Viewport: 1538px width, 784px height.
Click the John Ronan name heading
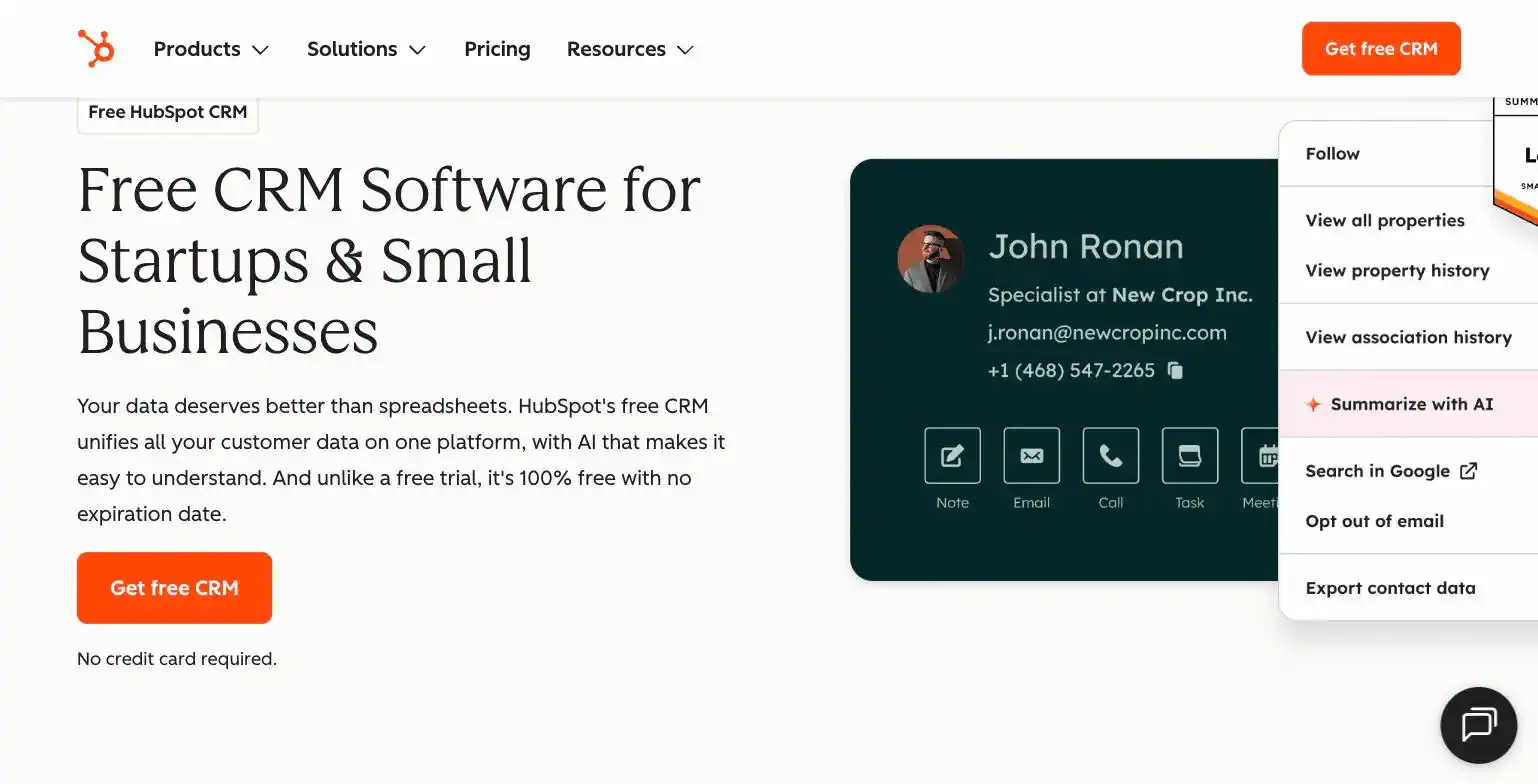pyautogui.click(x=1085, y=246)
